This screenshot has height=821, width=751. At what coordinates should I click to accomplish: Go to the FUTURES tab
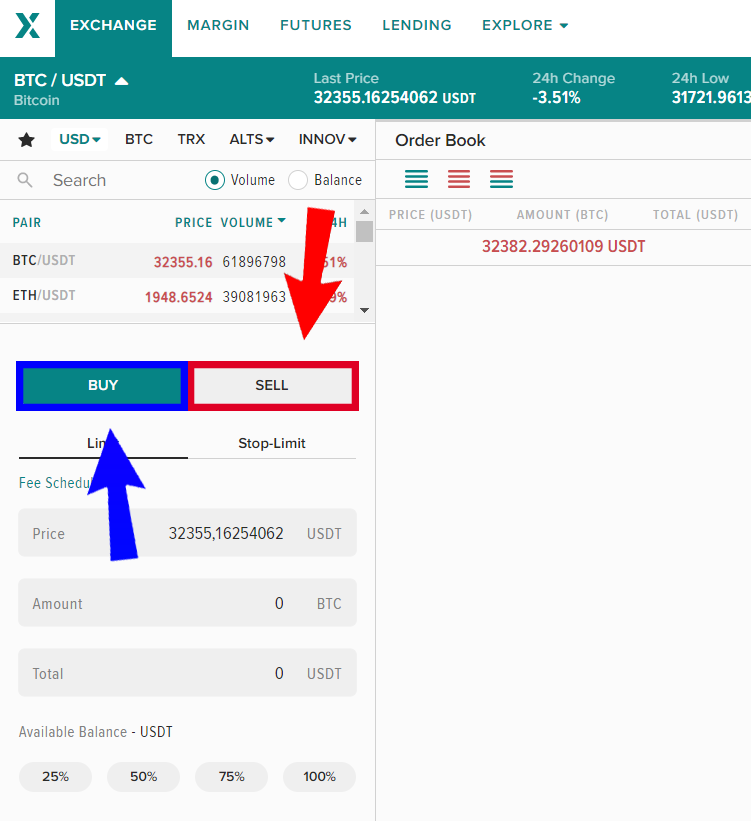click(316, 25)
